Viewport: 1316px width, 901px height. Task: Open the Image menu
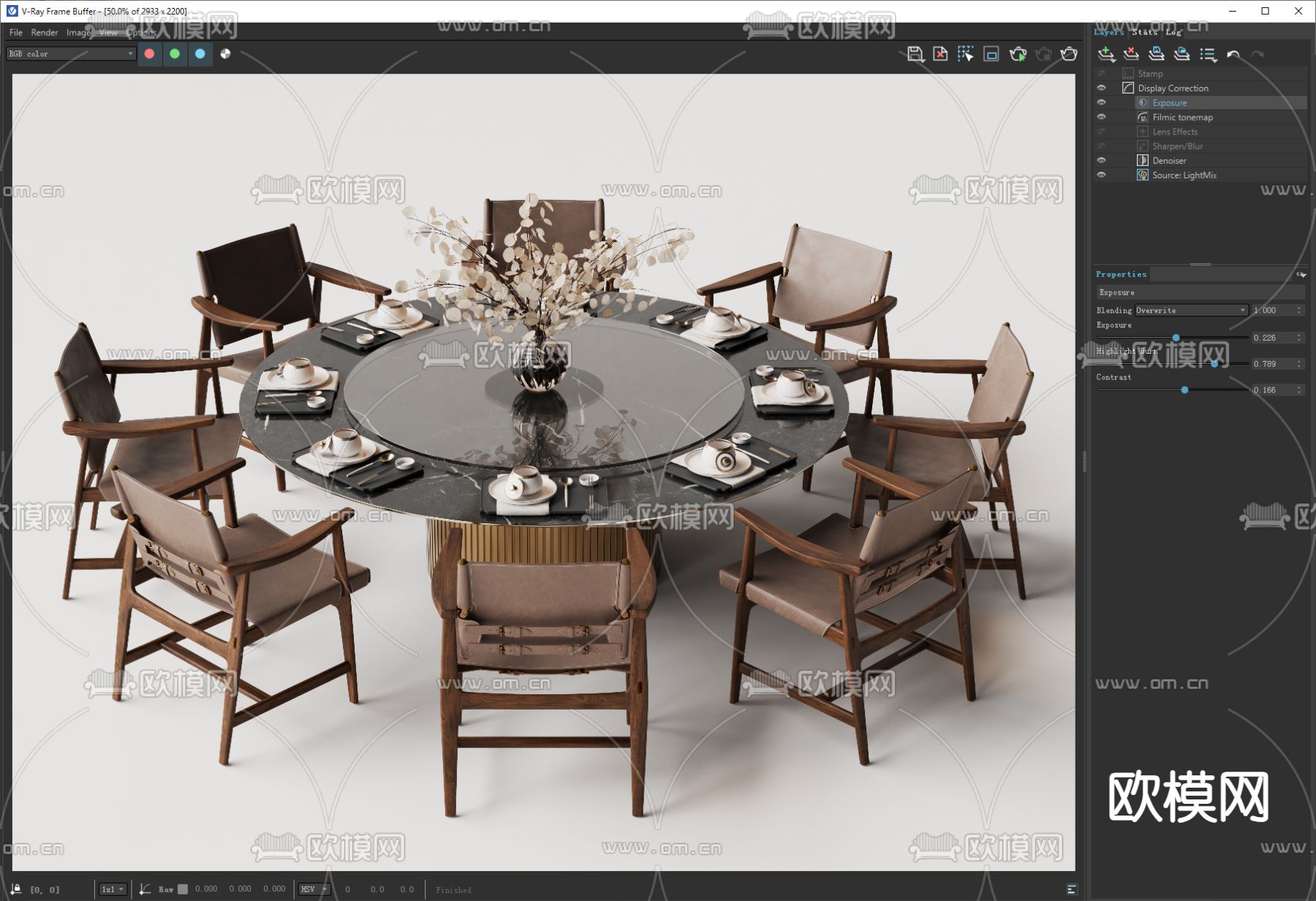coord(78,32)
